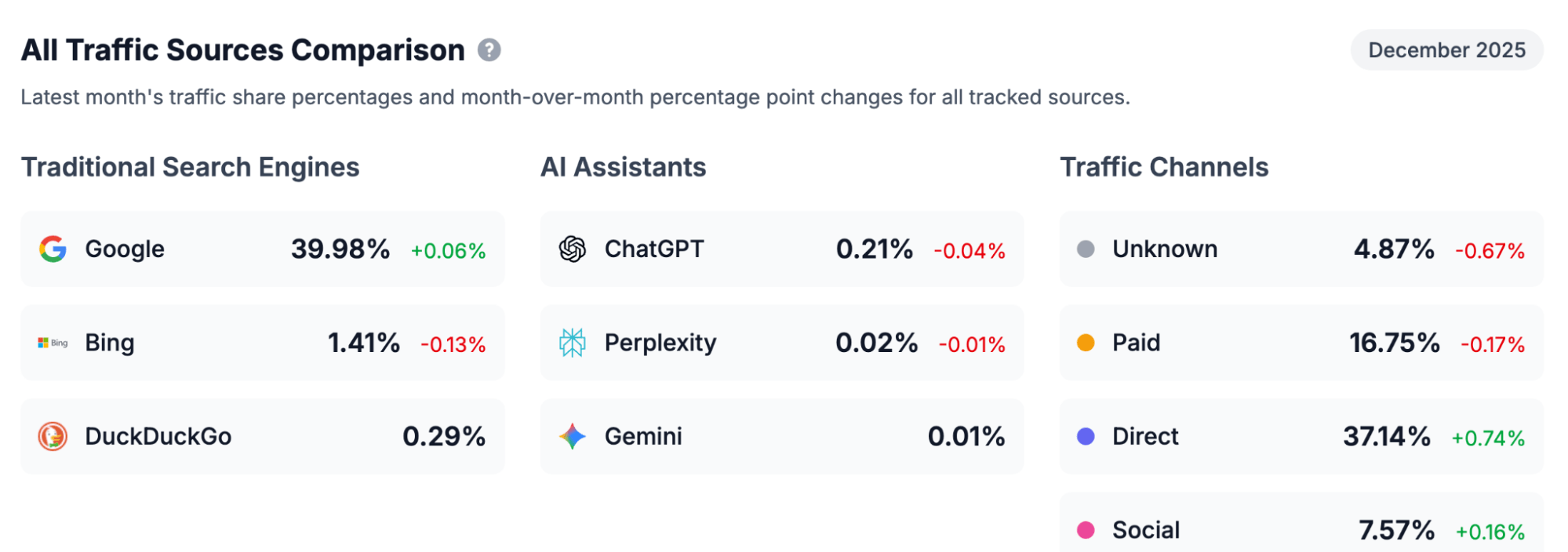Screen dimensions: 1568x552
Task: Expand the Traditional Search Engines section
Action: (191, 166)
